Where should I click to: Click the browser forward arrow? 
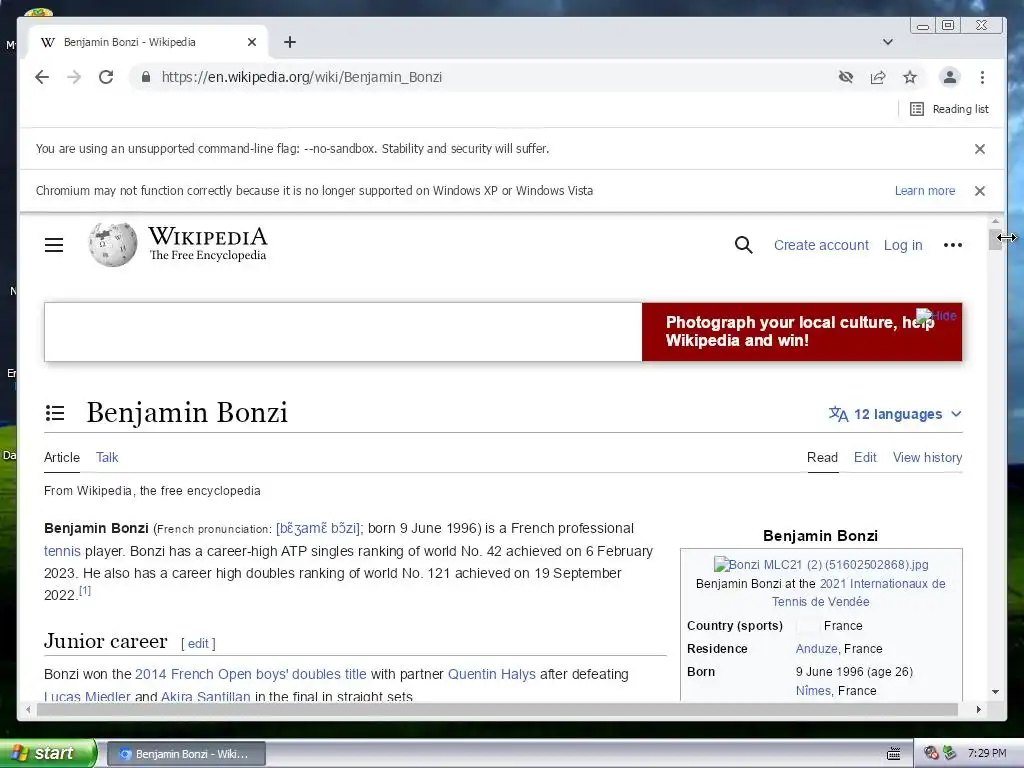point(74,77)
